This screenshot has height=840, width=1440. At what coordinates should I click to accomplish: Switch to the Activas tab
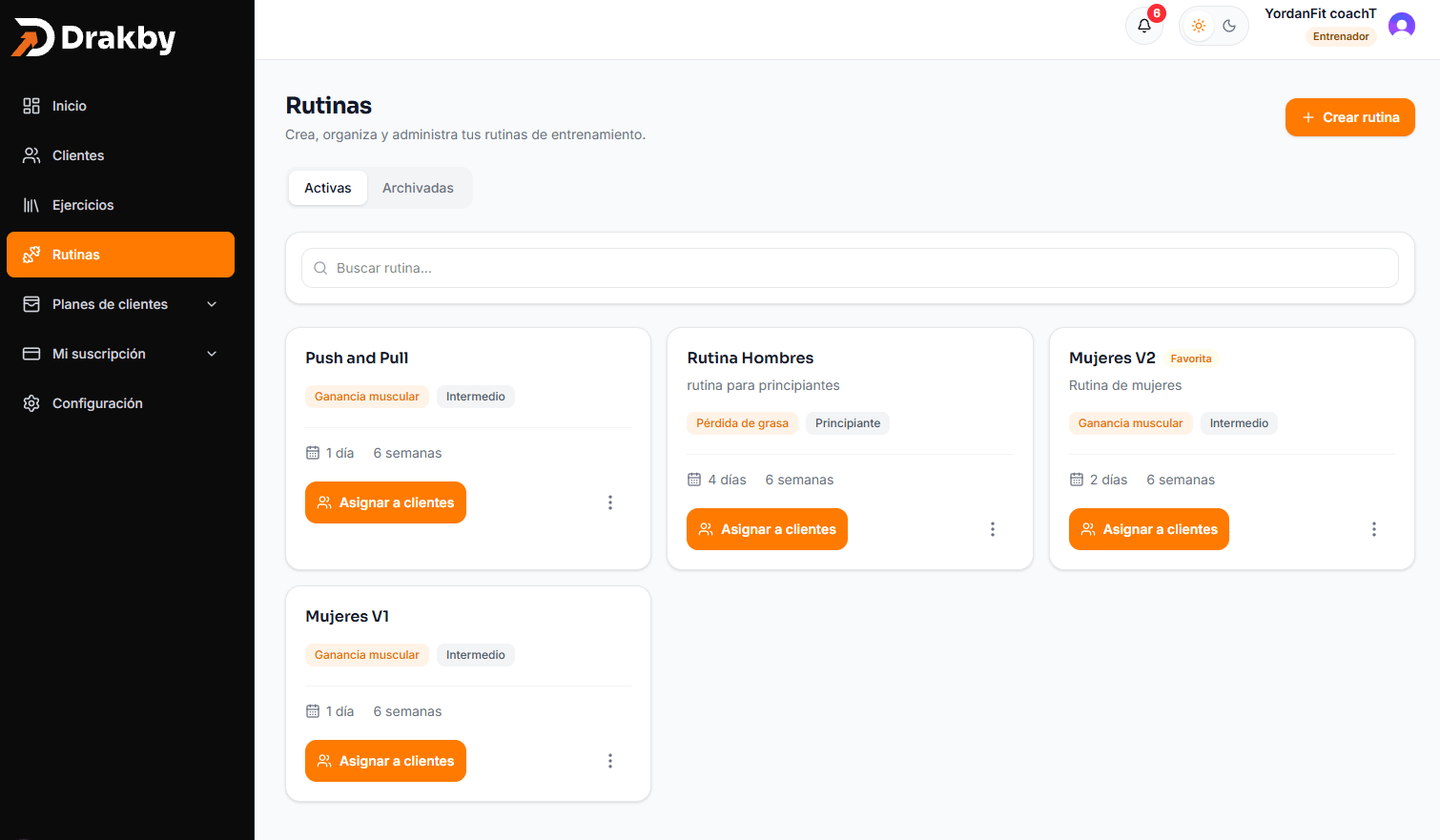tap(328, 188)
